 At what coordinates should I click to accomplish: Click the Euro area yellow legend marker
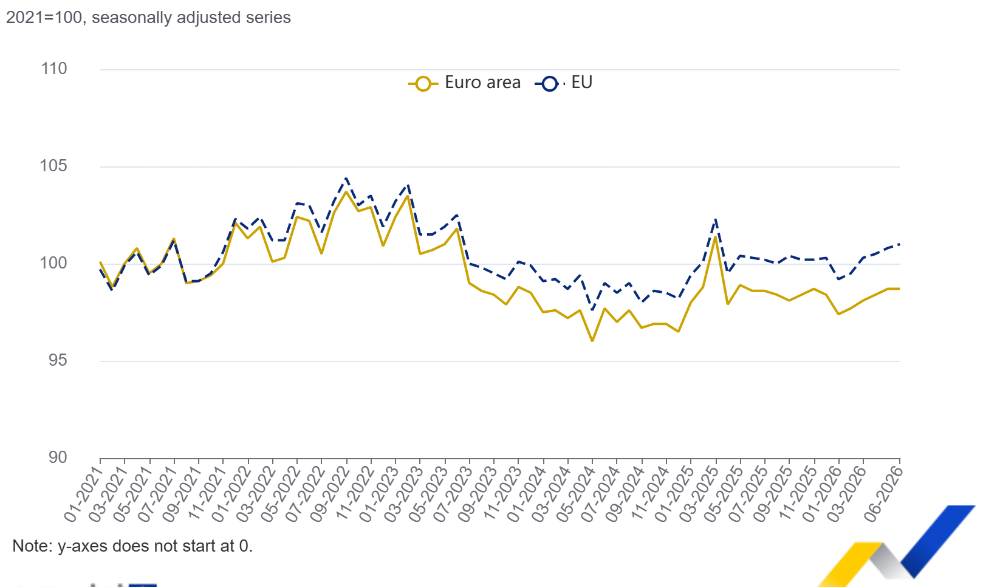click(x=422, y=84)
